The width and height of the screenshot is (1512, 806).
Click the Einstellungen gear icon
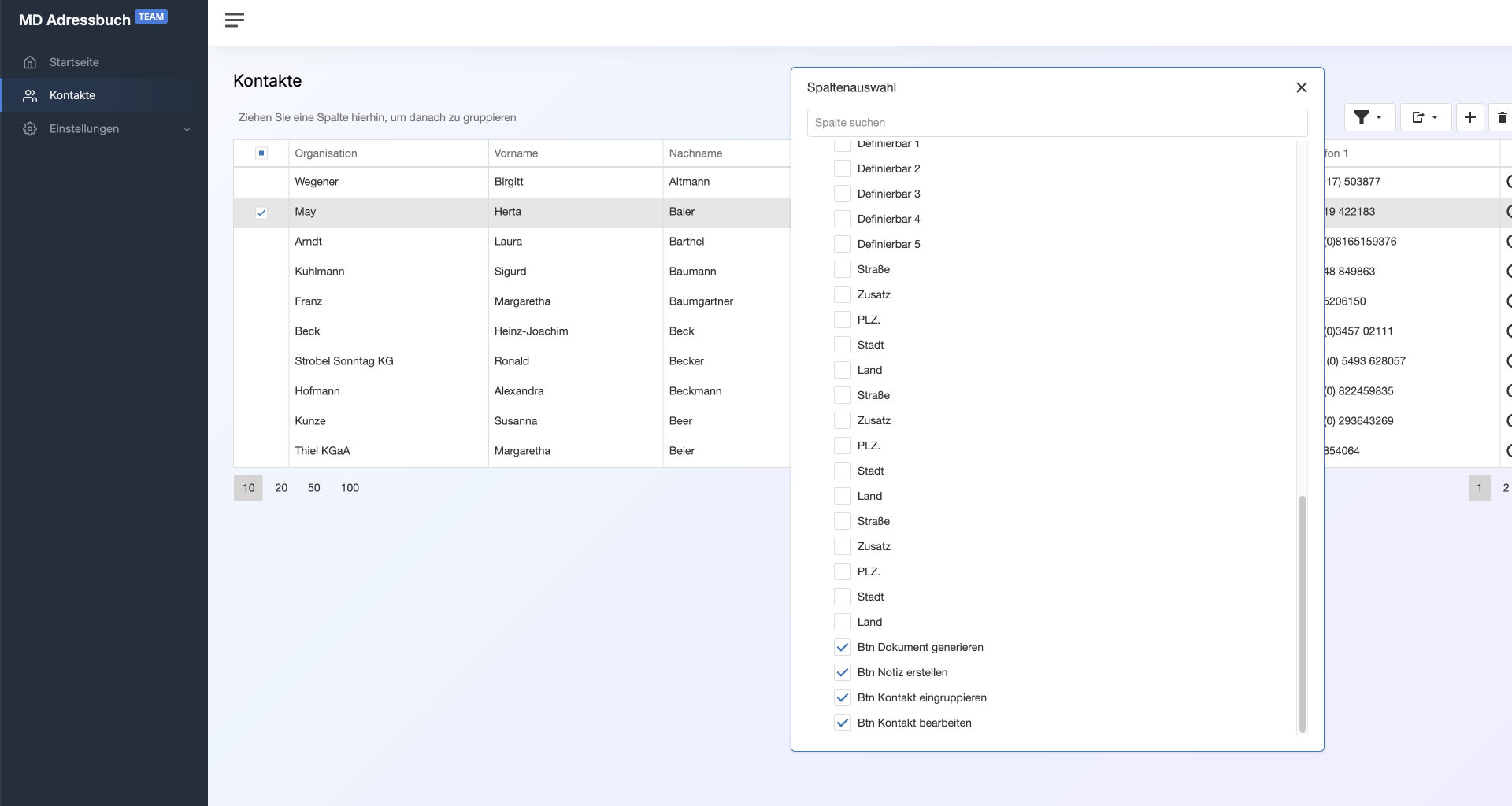30,129
